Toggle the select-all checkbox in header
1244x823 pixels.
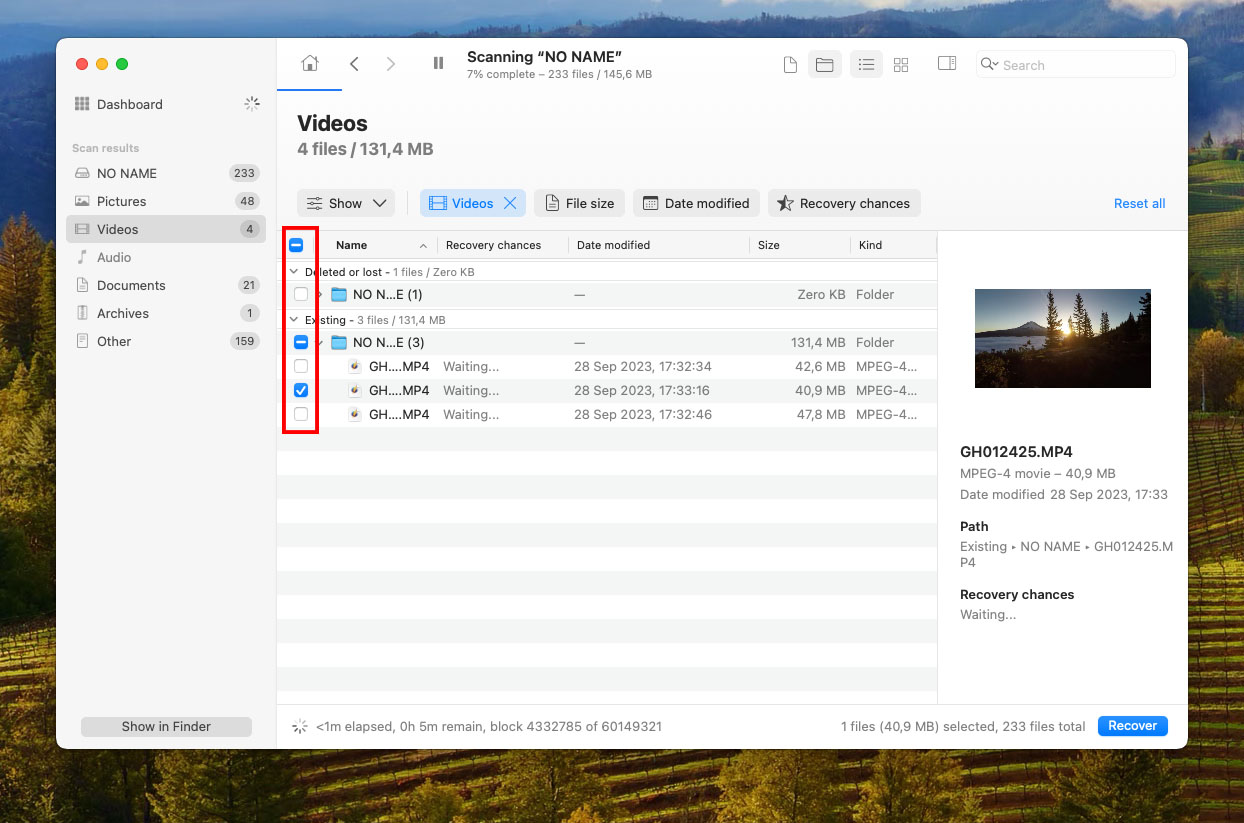click(296, 245)
